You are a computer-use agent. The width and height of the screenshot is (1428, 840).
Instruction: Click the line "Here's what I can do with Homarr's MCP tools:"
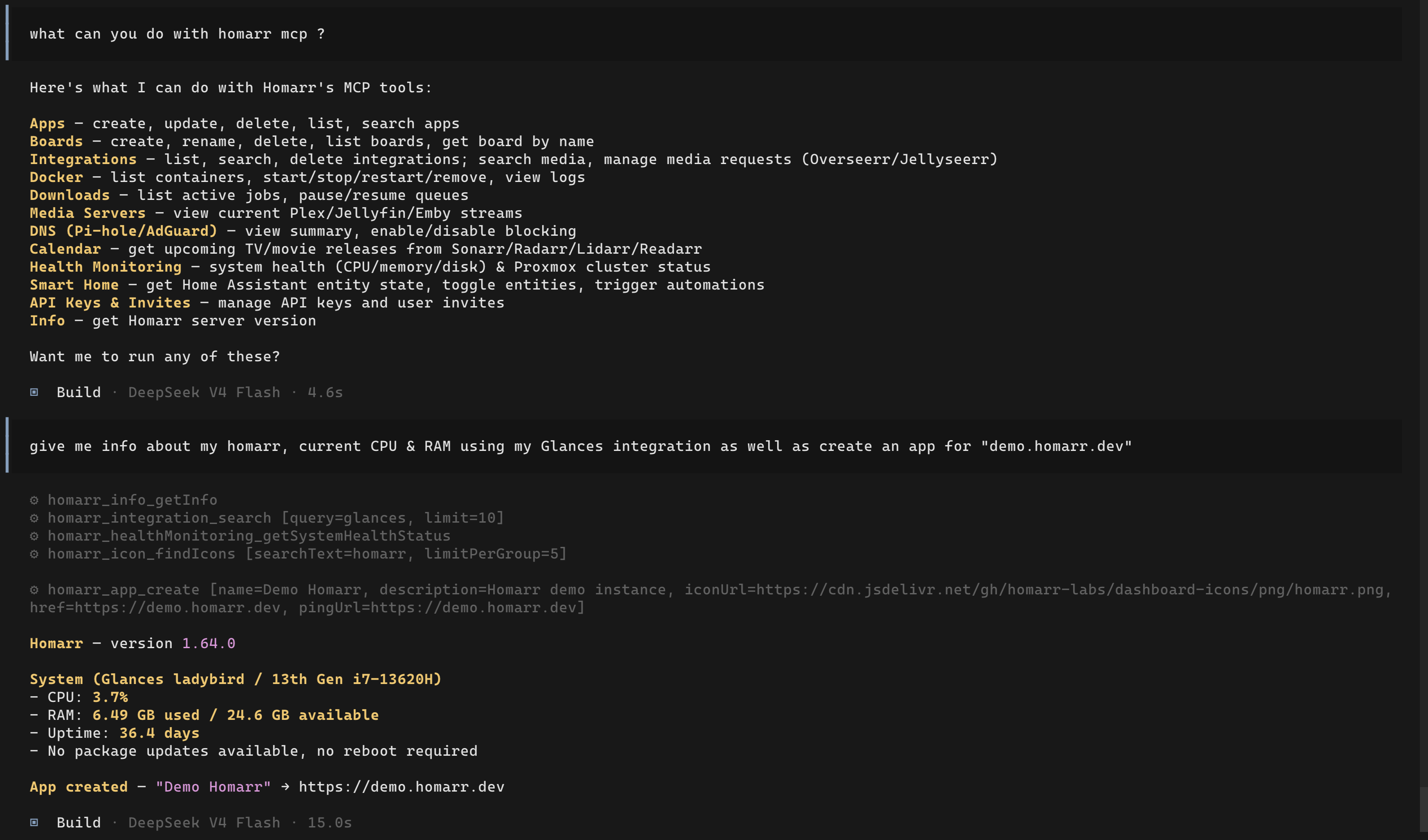(x=231, y=88)
